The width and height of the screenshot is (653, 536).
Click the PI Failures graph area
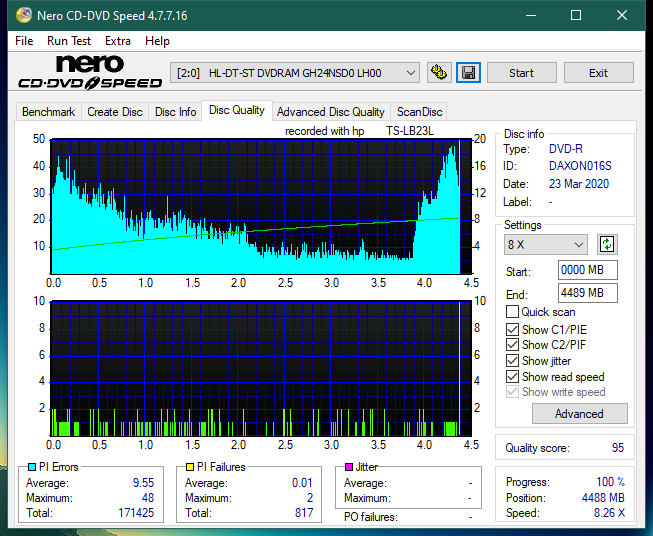tap(261, 368)
